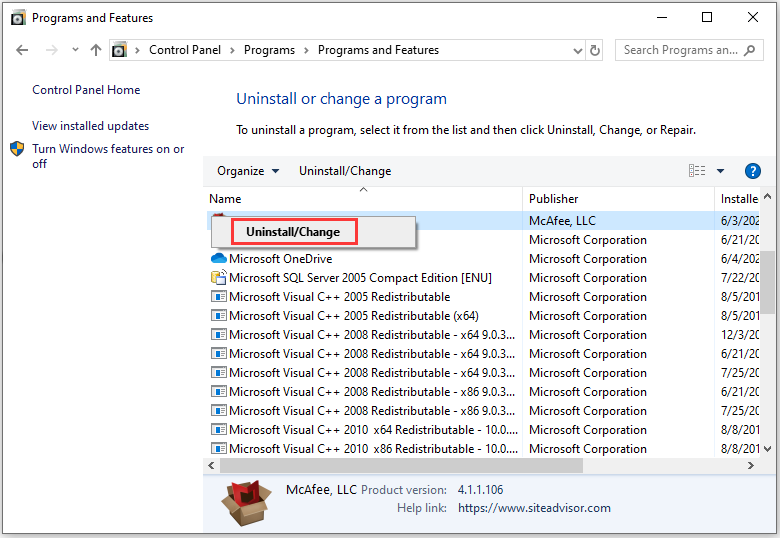Open the view options dropdown arrow
Viewport: 780px width, 538px height.
pos(720,171)
